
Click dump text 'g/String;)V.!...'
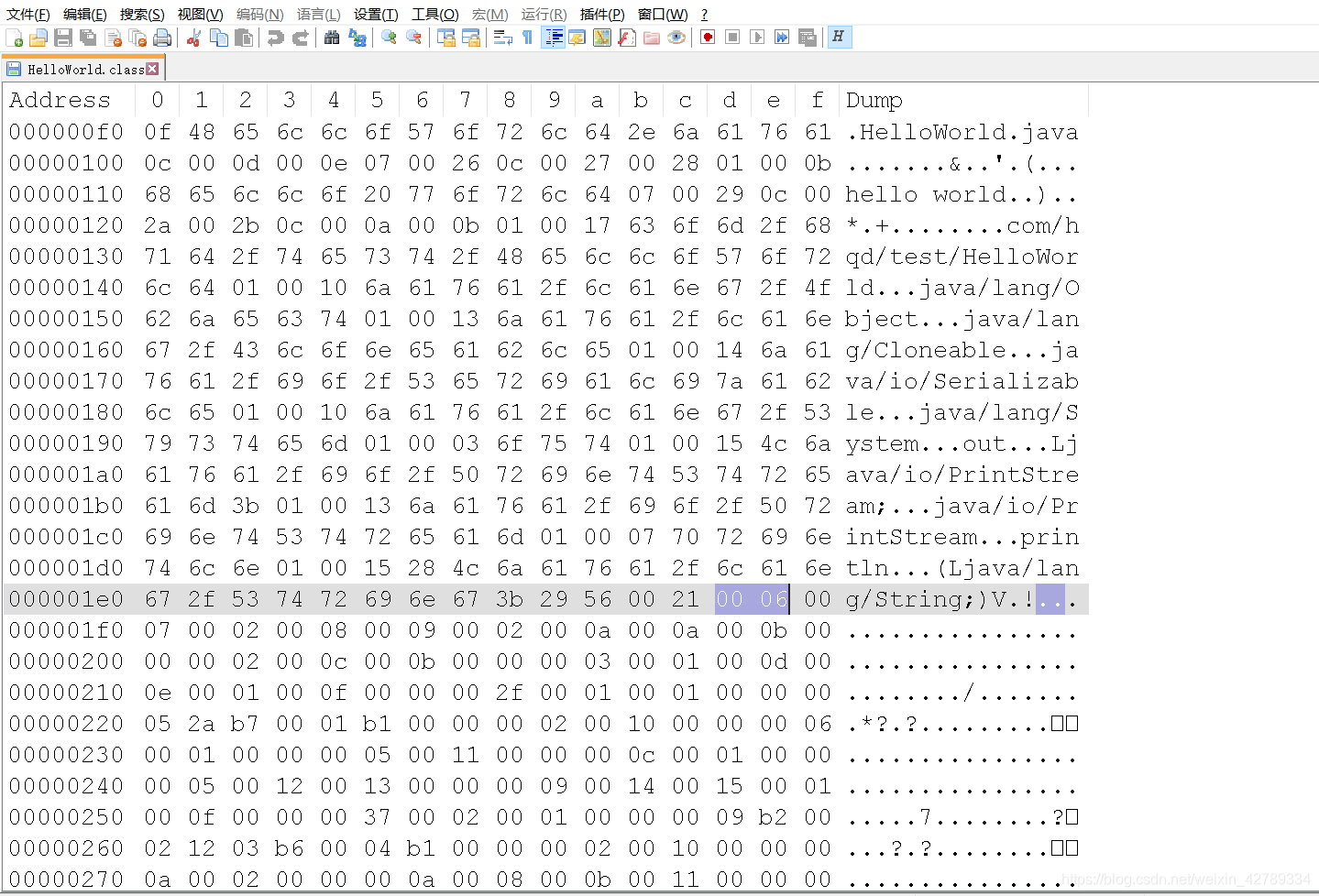962,599
